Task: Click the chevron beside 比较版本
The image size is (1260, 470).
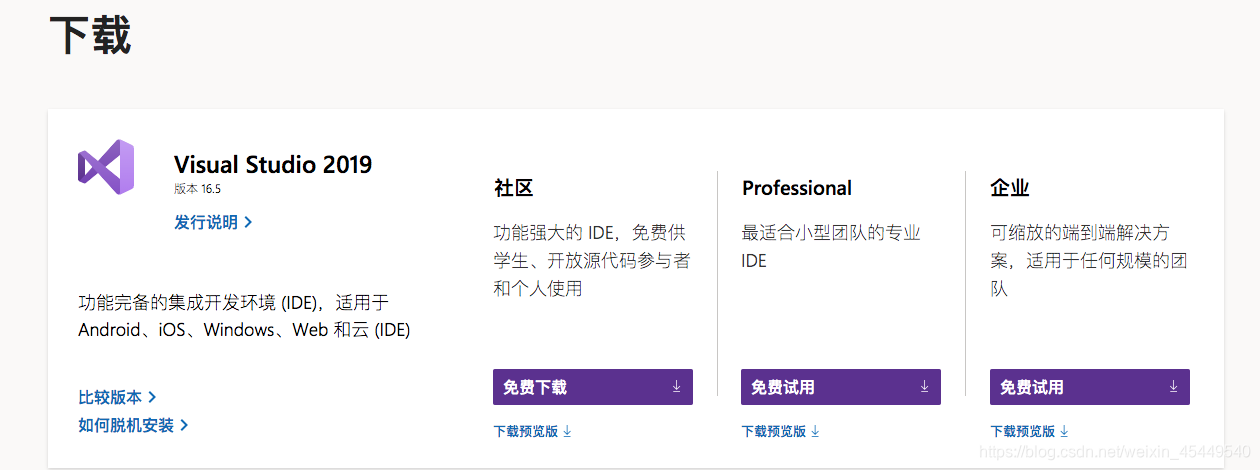Action: click(x=152, y=397)
